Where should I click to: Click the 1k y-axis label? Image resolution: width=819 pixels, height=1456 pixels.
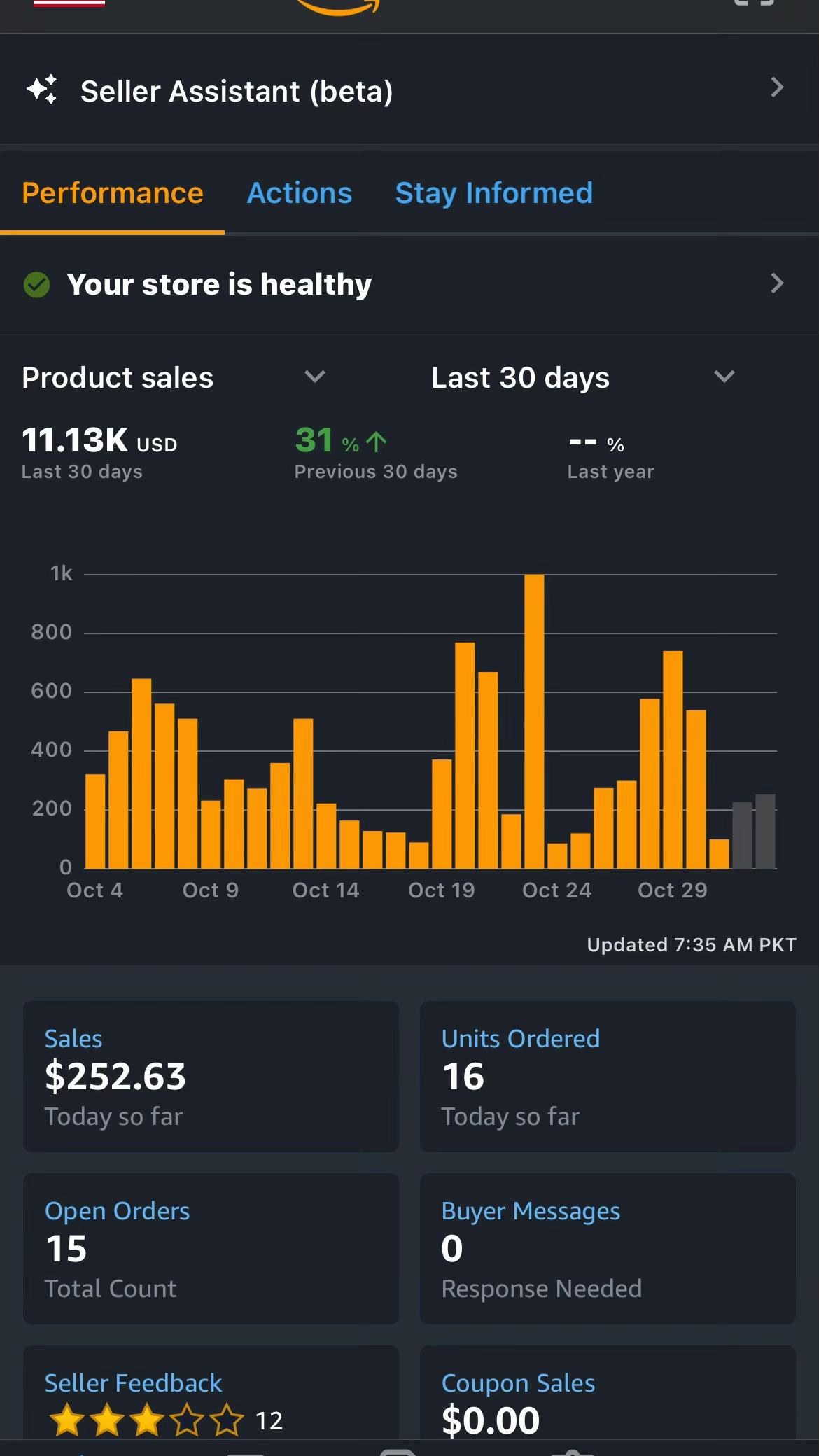click(x=62, y=574)
